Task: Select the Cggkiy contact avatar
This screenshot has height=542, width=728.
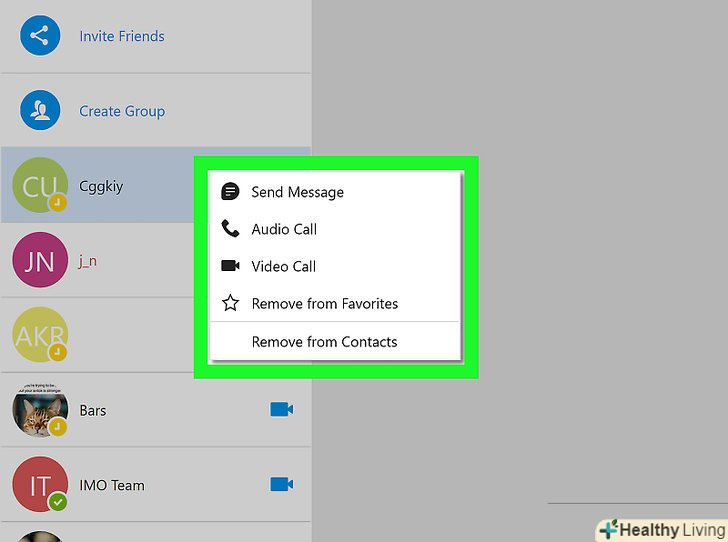Action: click(40, 185)
